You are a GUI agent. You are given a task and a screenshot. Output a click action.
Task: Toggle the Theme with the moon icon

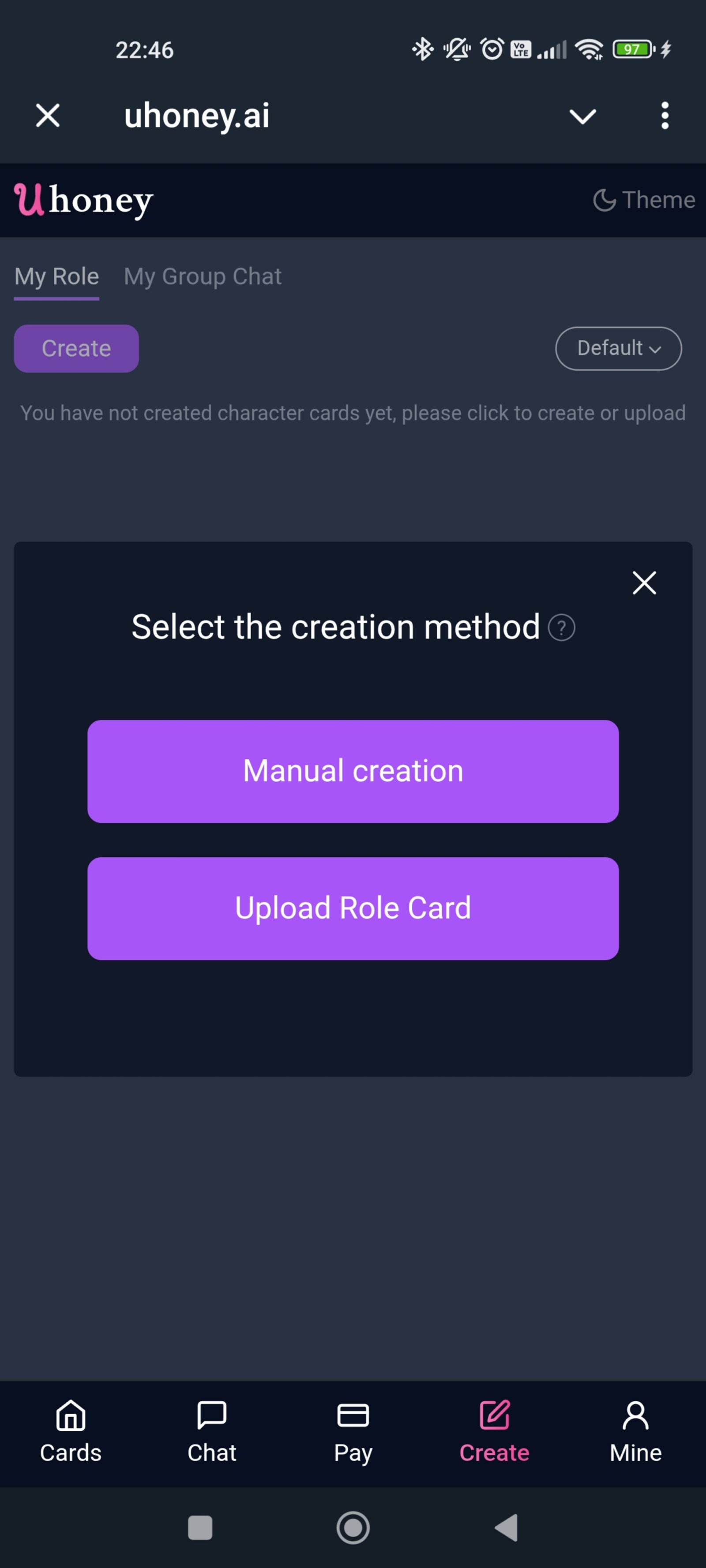point(643,200)
